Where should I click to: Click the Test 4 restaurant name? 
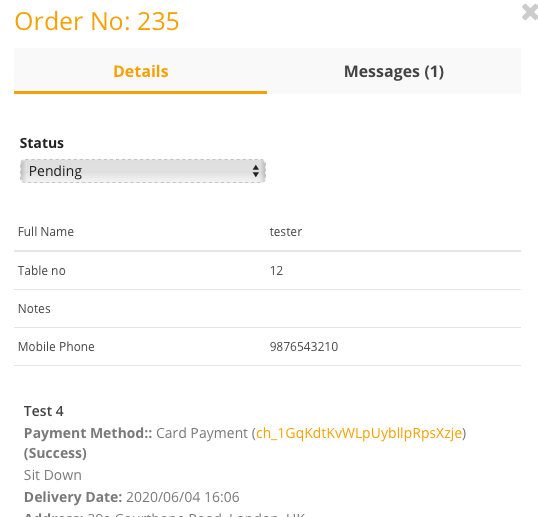click(44, 411)
